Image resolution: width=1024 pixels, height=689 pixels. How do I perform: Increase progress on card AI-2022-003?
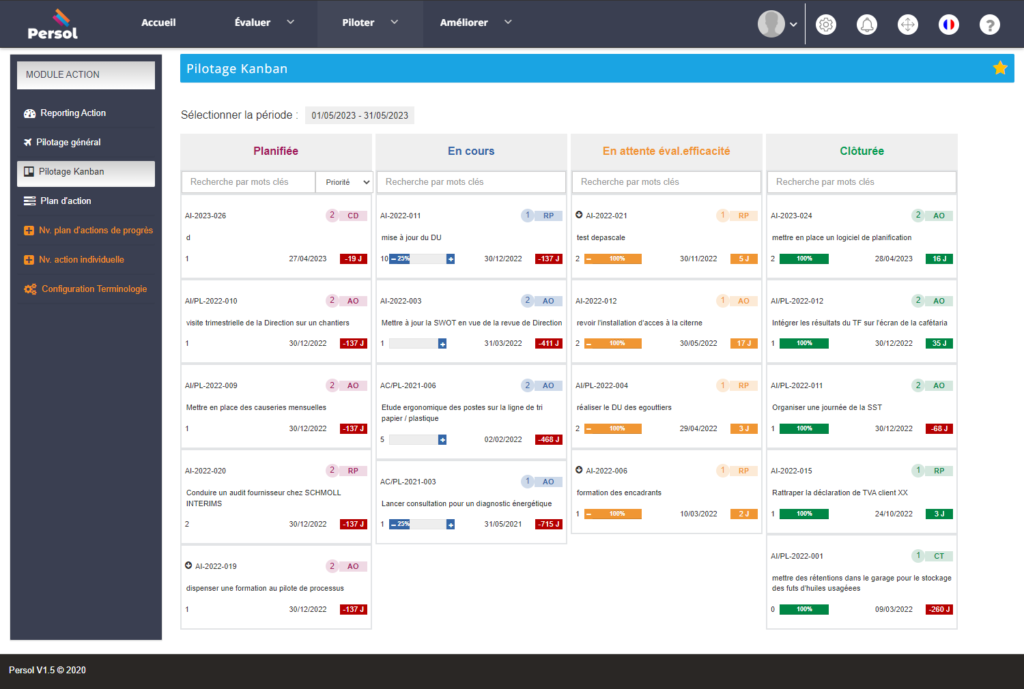click(442, 344)
